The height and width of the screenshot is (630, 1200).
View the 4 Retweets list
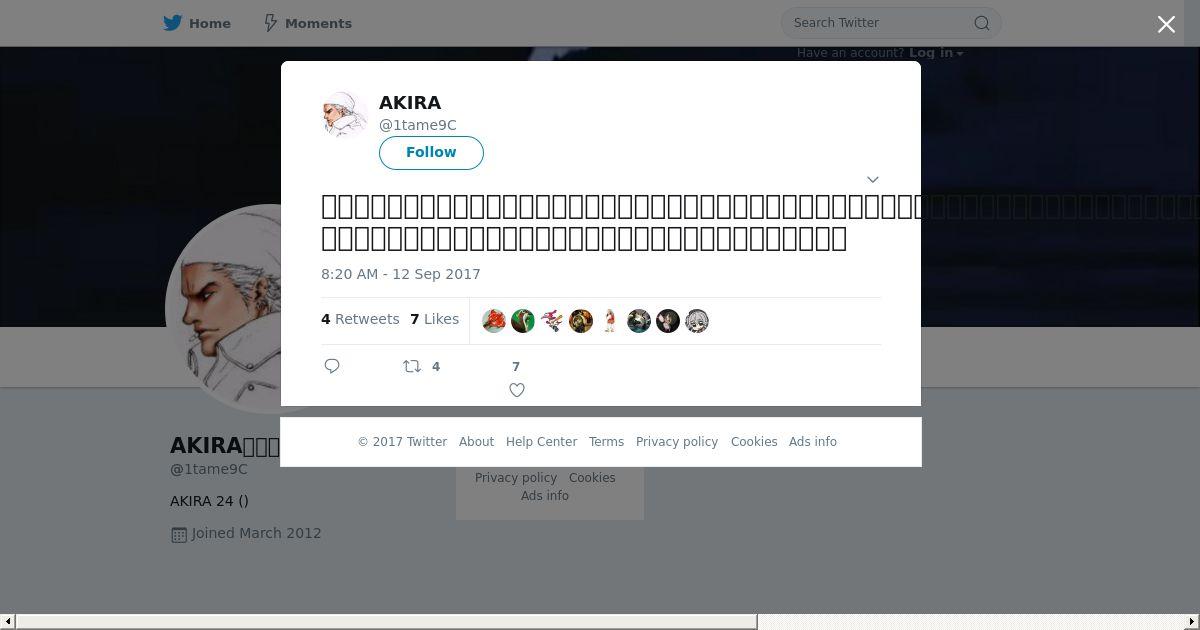[x=360, y=319]
